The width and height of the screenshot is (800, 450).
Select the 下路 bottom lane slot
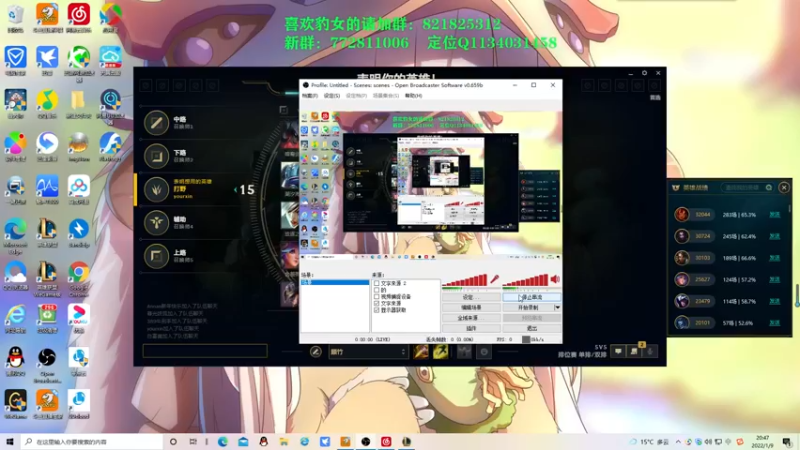199,156
